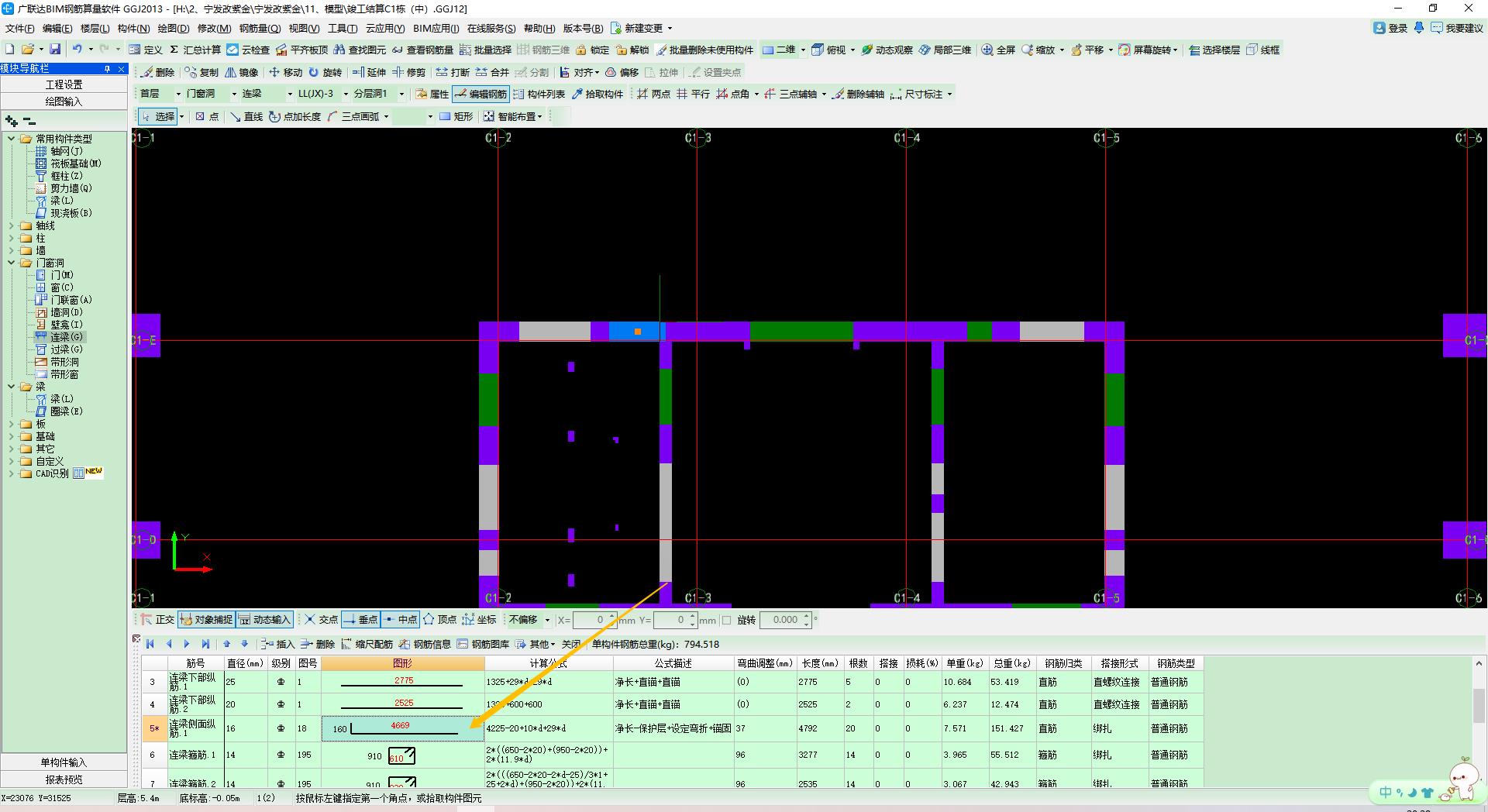Select the 修剪 trim tool

[x=409, y=72]
